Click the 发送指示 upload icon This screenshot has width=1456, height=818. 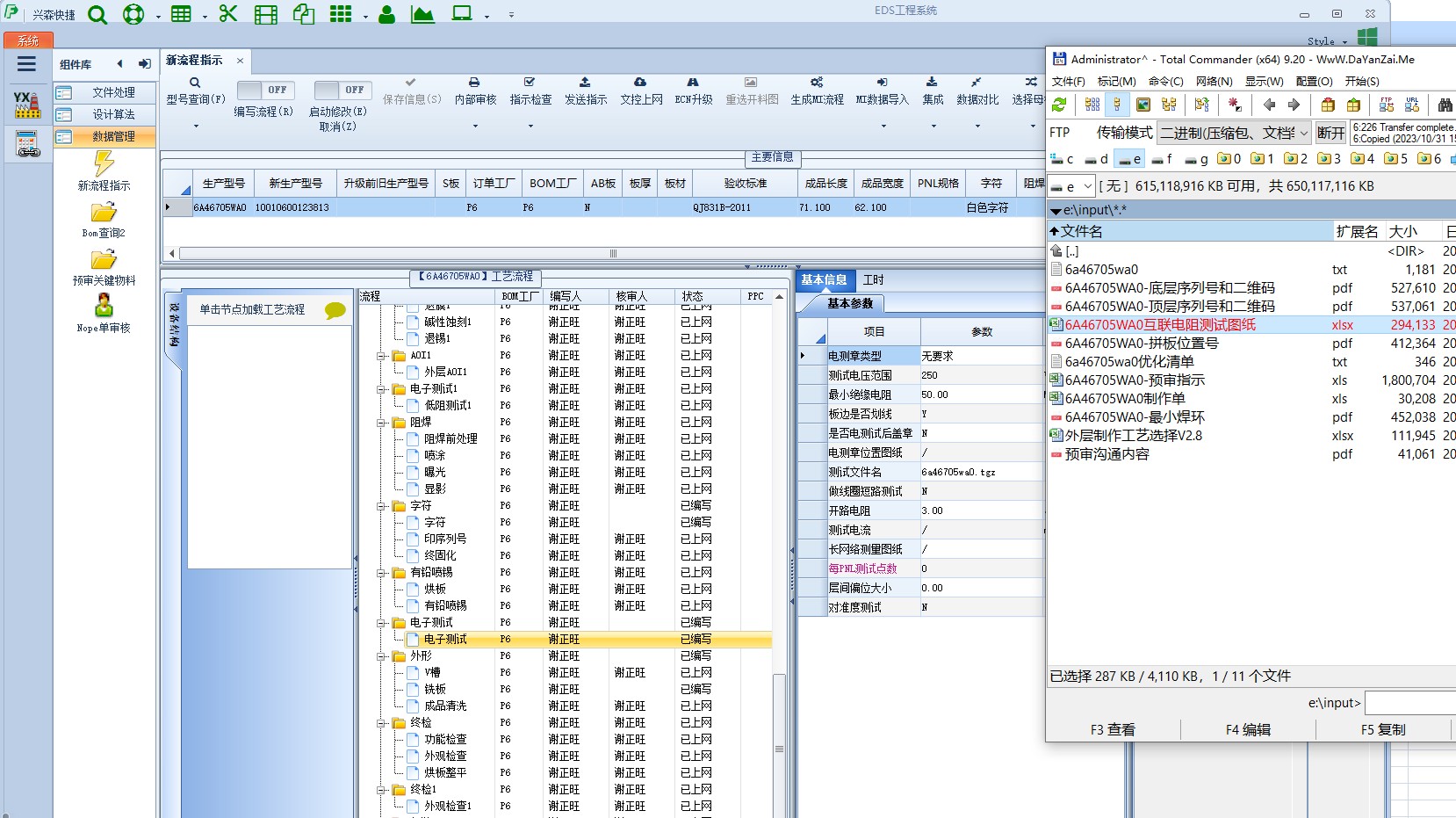pyautogui.click(x=585, y=83)
